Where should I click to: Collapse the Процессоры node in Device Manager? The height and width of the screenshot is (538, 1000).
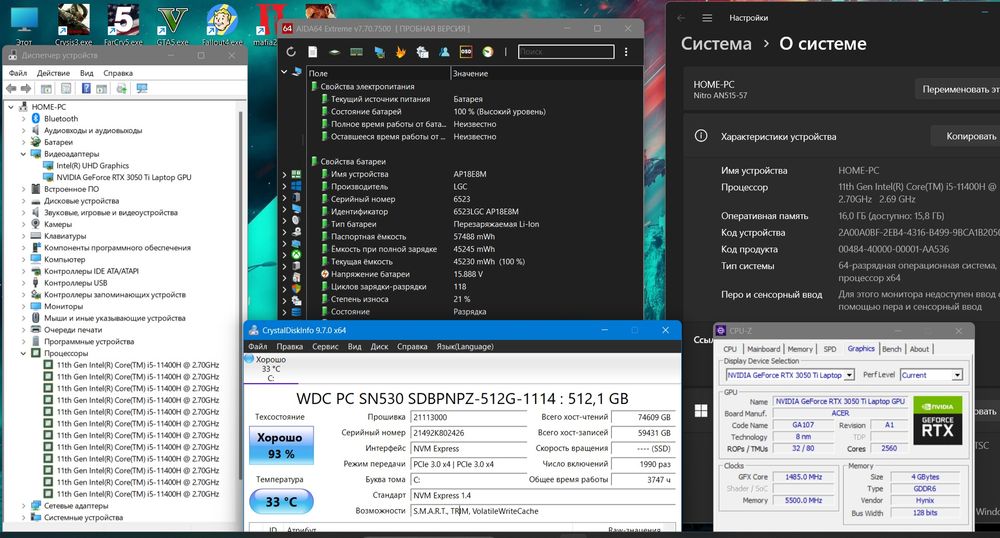pos(24,353)
